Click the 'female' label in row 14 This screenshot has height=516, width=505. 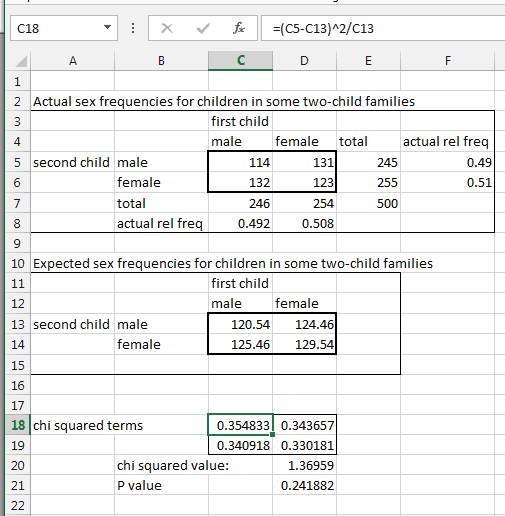pyautogui.click(x=139, y=344)
